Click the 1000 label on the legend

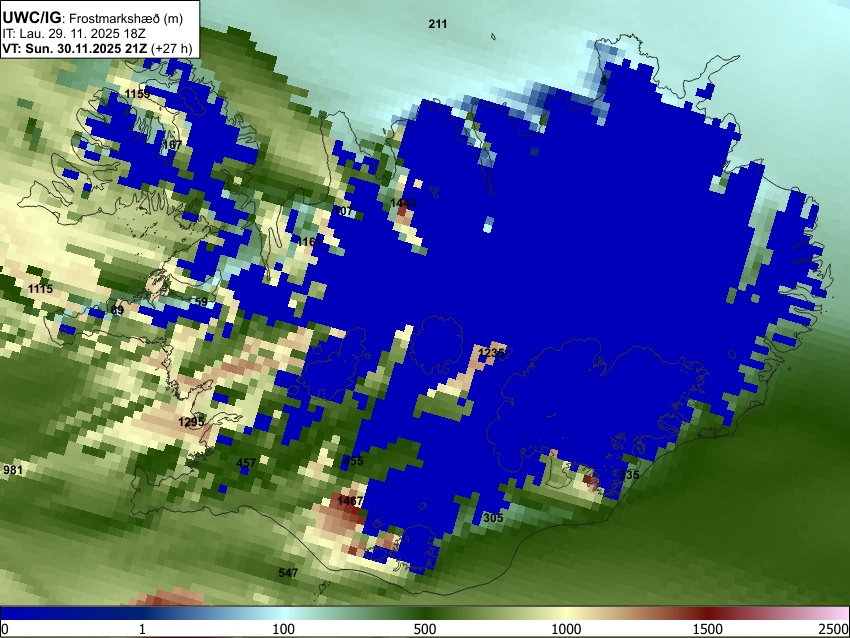[x=566, y=629]
